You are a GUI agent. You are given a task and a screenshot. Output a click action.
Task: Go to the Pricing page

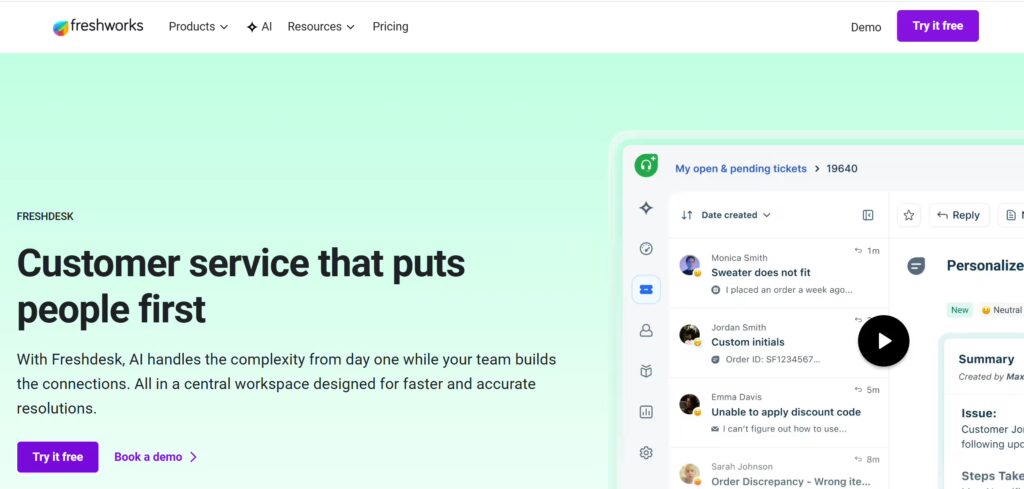click(391, 27)
